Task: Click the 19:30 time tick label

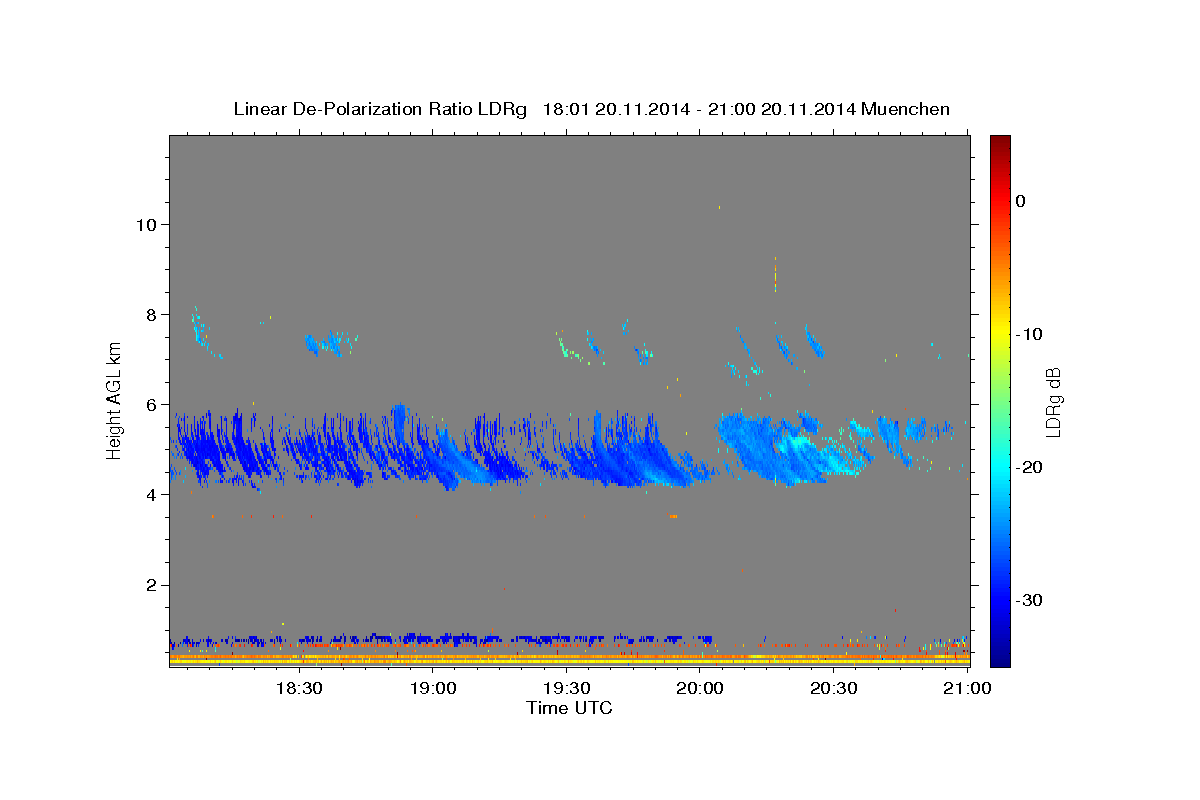Action: coord(566,688)
